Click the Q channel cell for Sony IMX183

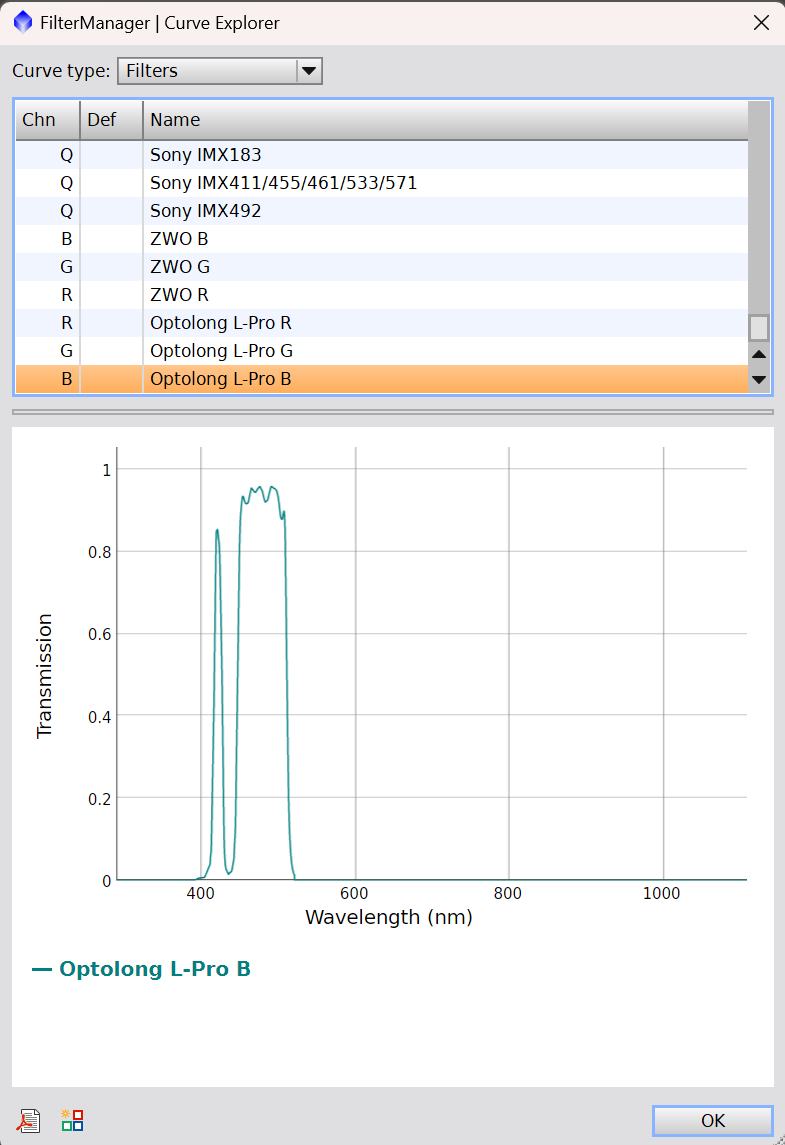point(47,155)
